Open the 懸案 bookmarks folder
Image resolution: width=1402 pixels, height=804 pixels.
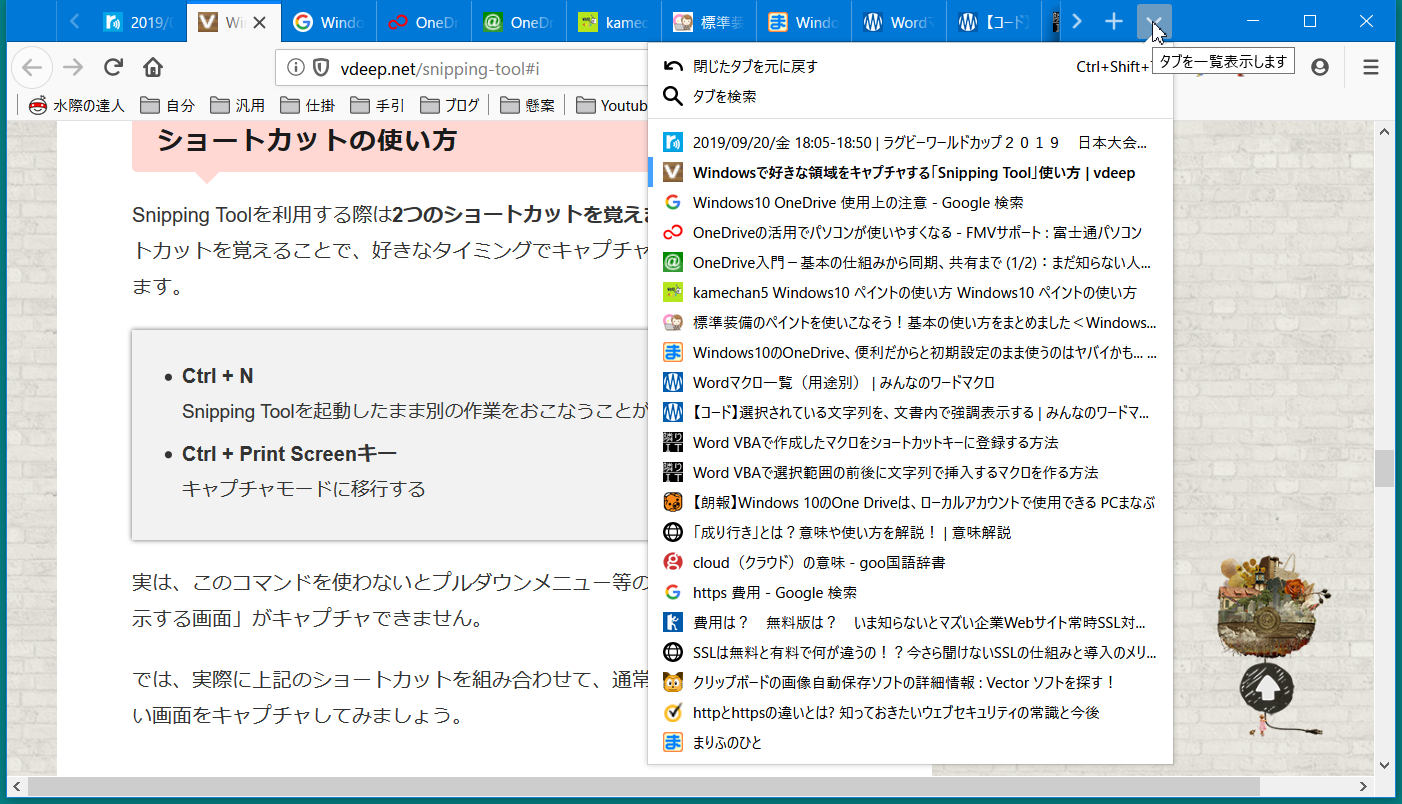pos(527,105)
